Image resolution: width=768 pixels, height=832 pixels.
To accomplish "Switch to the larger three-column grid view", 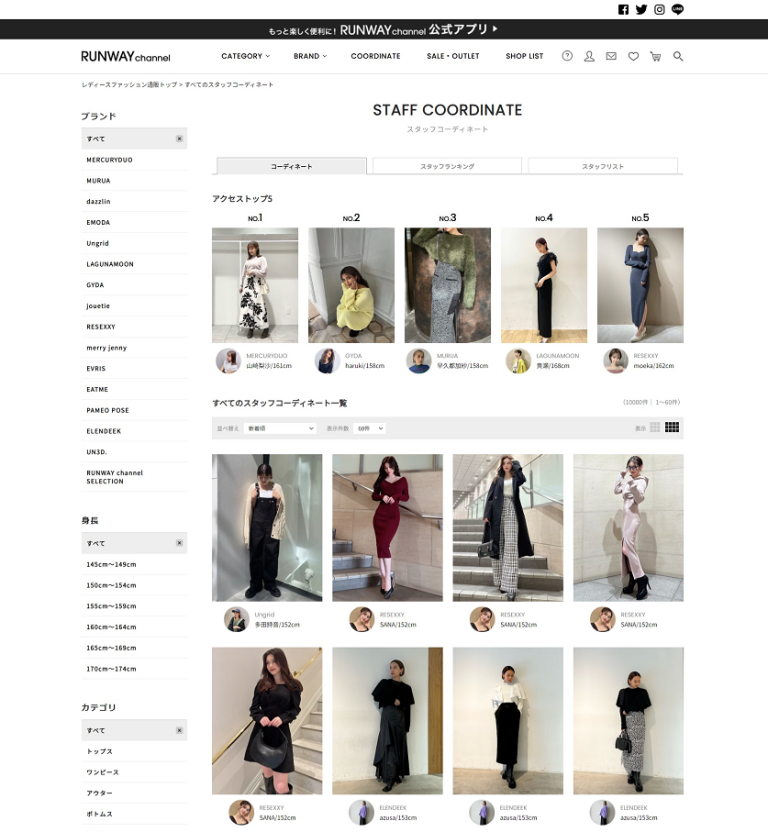I will click(655, 428).
